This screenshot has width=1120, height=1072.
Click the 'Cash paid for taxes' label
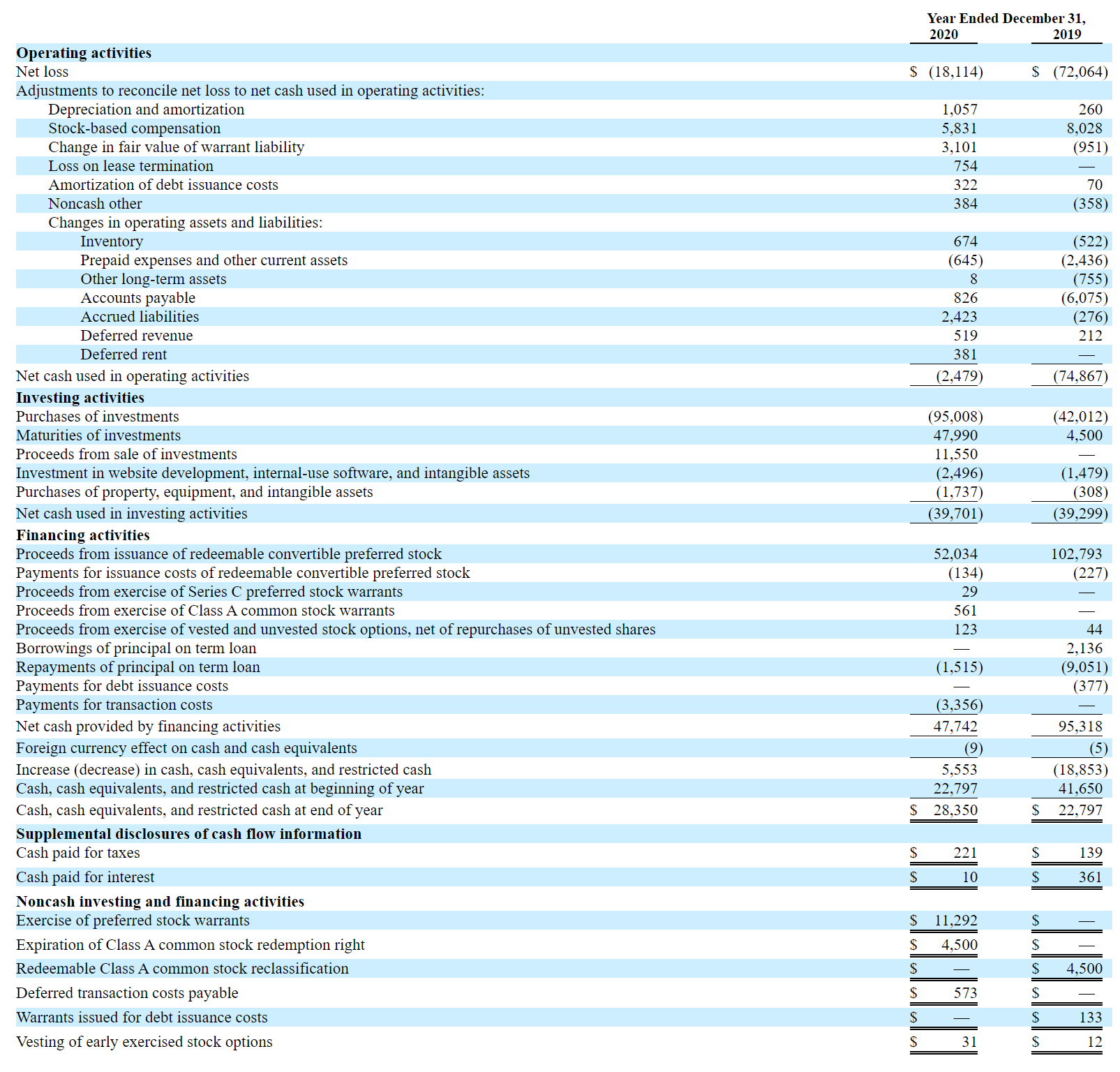[78, 853]
